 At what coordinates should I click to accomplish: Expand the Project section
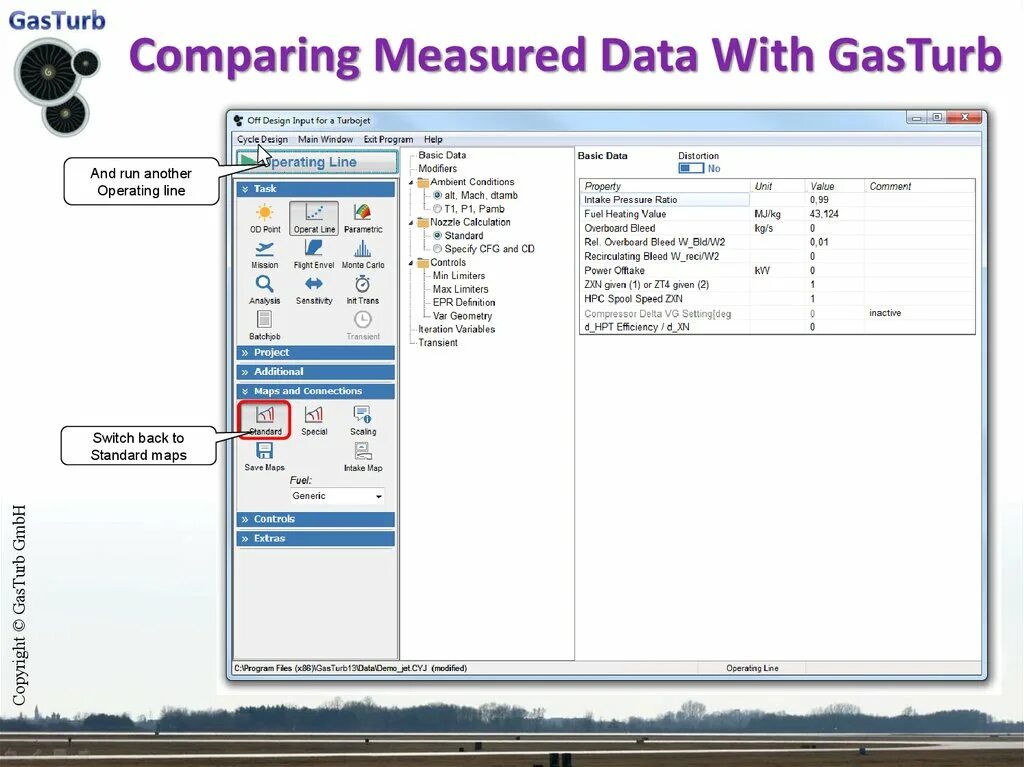tap(315, 353)
